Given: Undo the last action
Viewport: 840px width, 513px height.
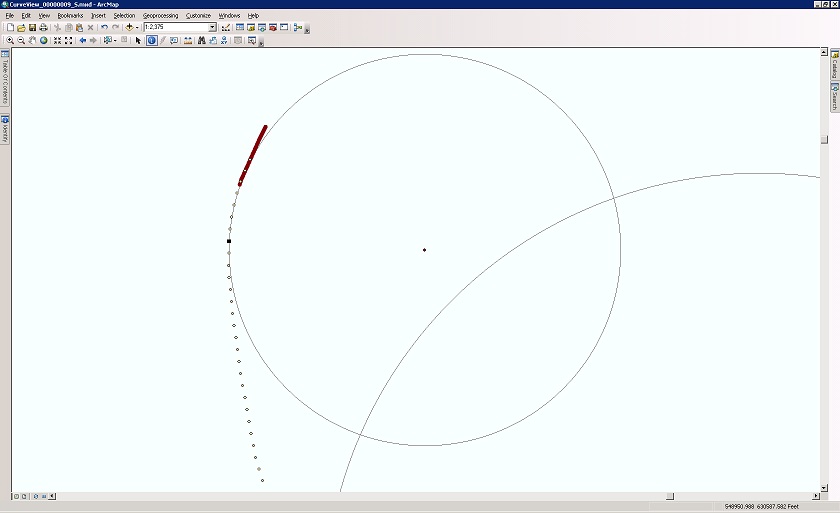Looking at the screenshot, I should coord(104,27).
